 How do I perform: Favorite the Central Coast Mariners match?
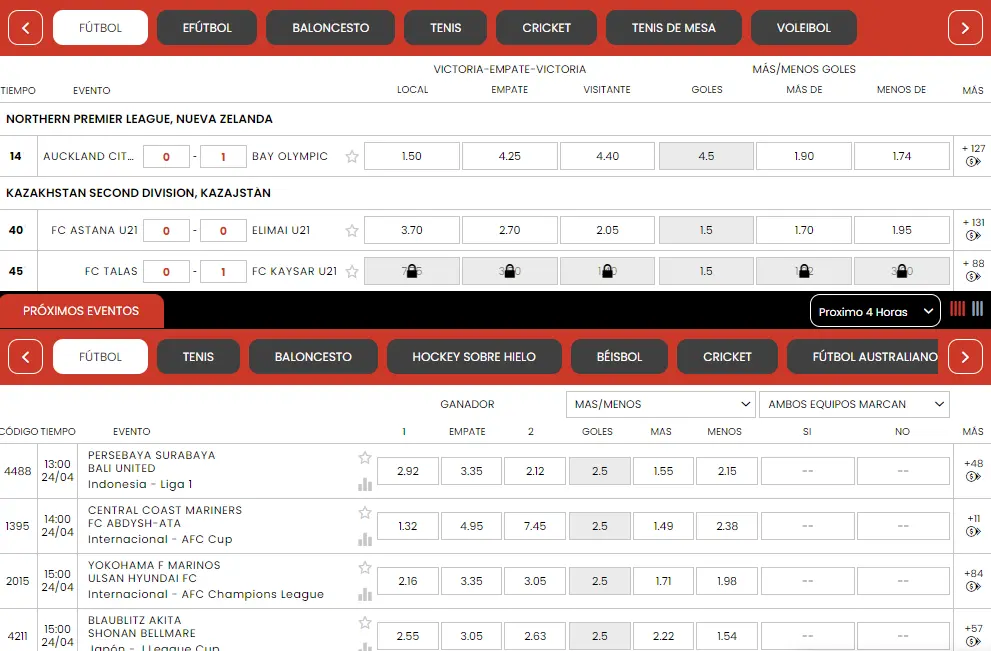(x=365, y=513)
